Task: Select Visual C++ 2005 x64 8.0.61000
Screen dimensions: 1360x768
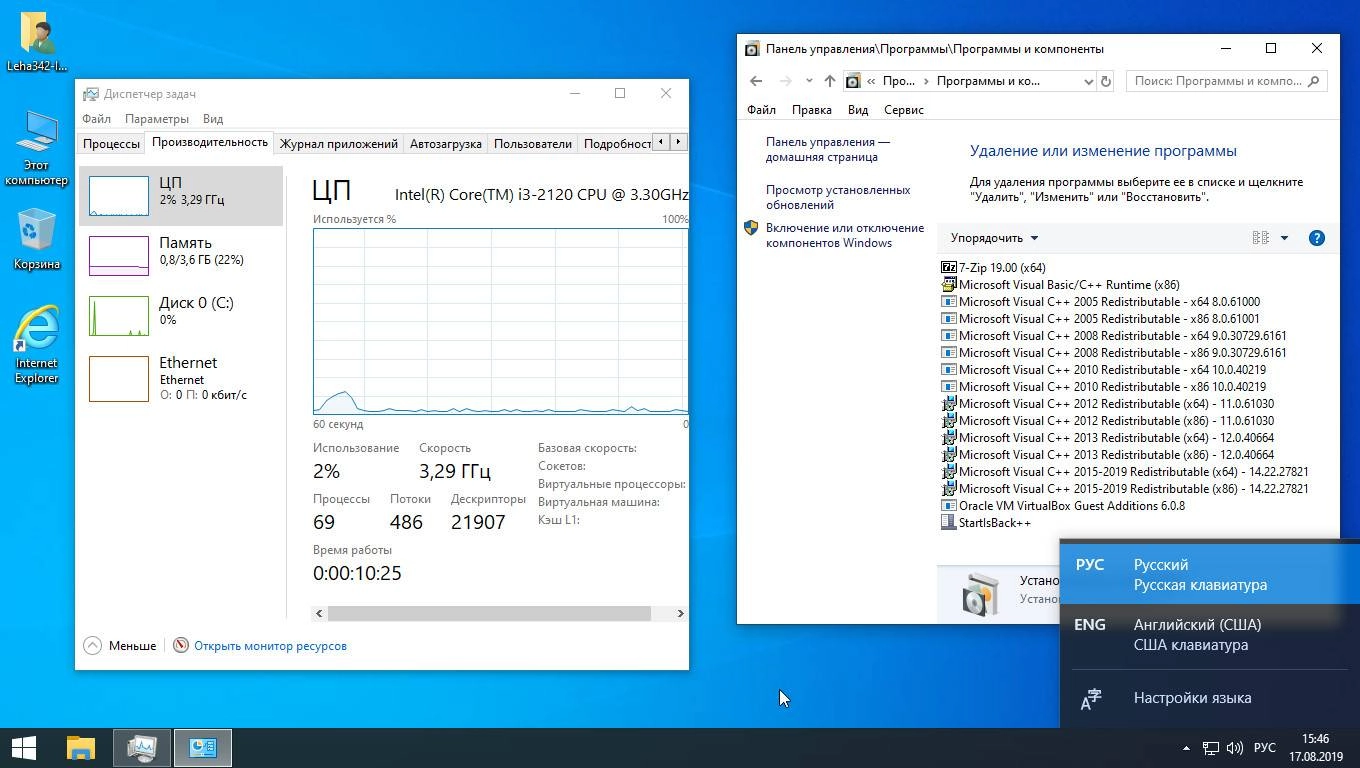Action: click(x=1101, y=301)
